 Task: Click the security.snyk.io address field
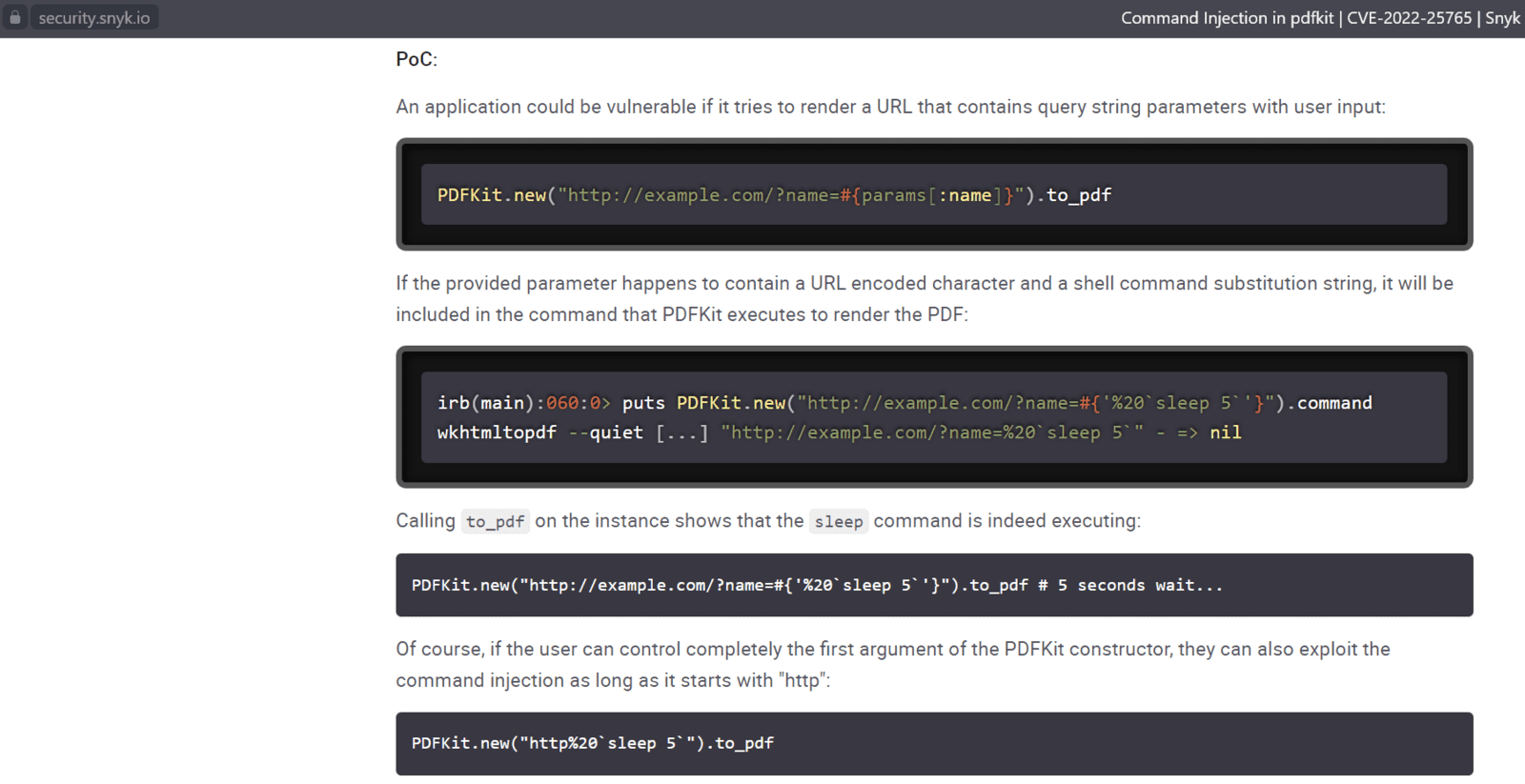click(x=94, y=18)
